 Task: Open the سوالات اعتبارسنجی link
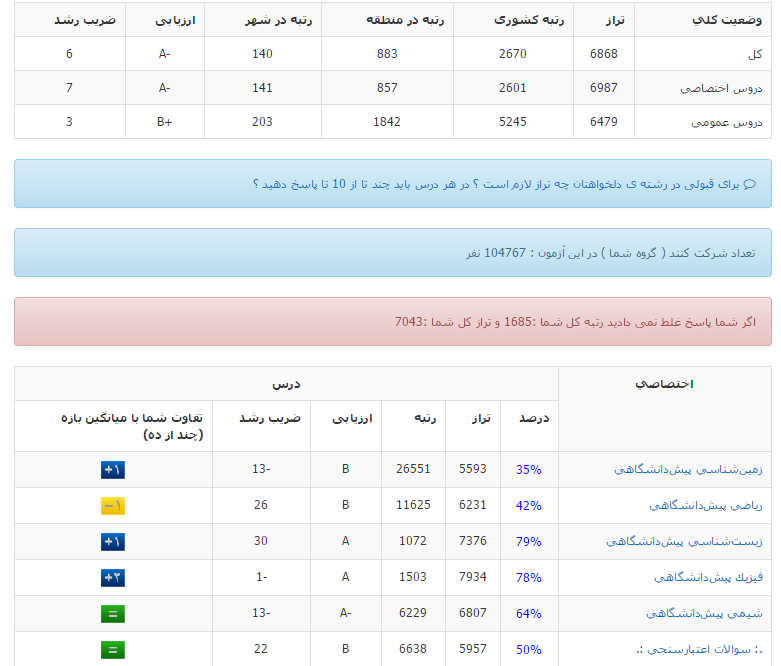coord(699,650)
